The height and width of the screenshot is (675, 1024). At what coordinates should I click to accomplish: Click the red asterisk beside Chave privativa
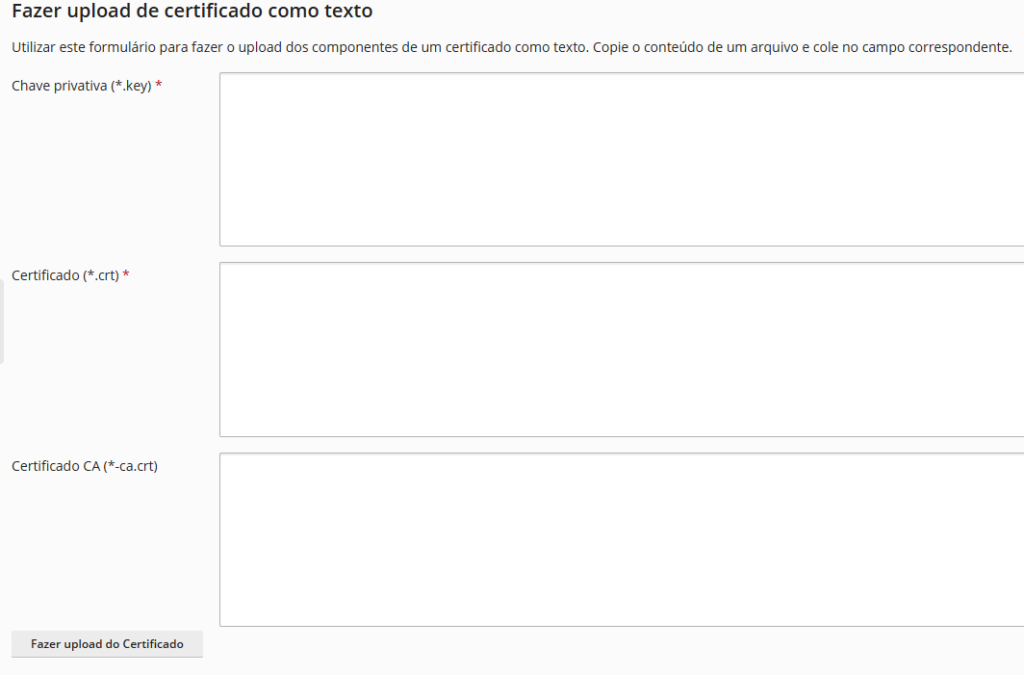pos(159,86)
